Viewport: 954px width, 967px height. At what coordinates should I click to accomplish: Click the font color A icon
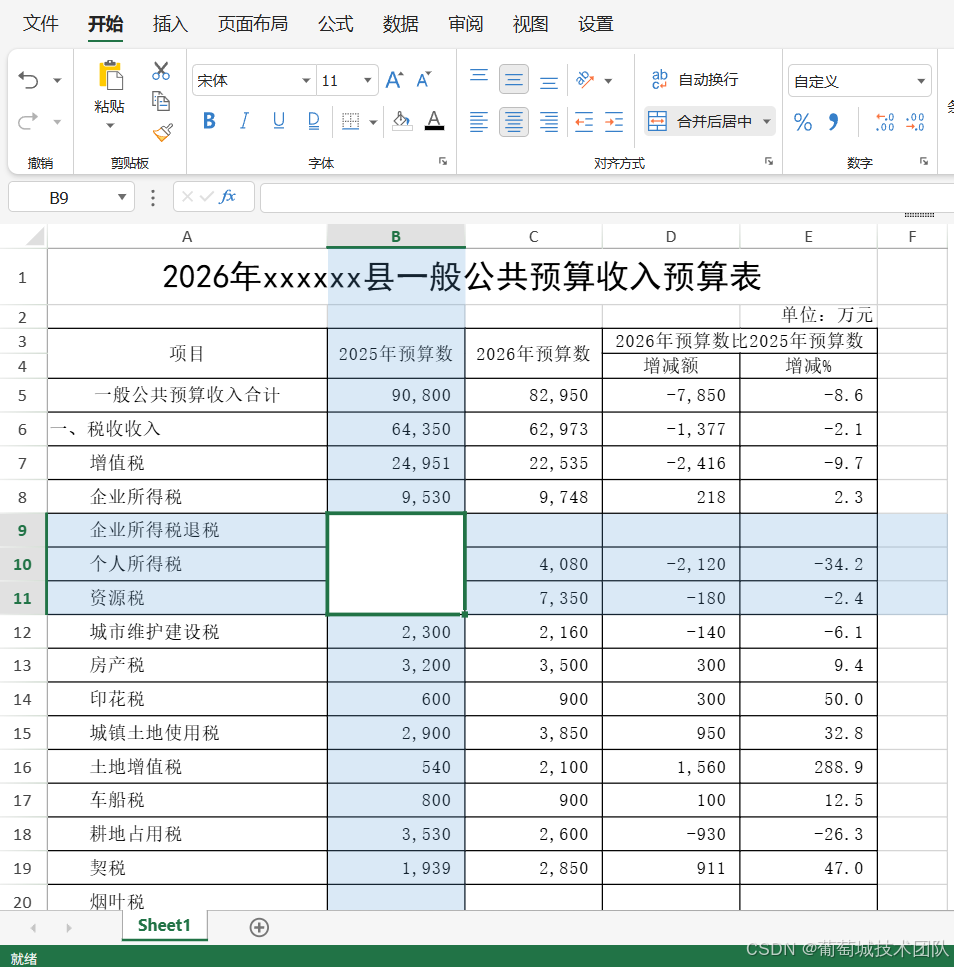[435, 121]
